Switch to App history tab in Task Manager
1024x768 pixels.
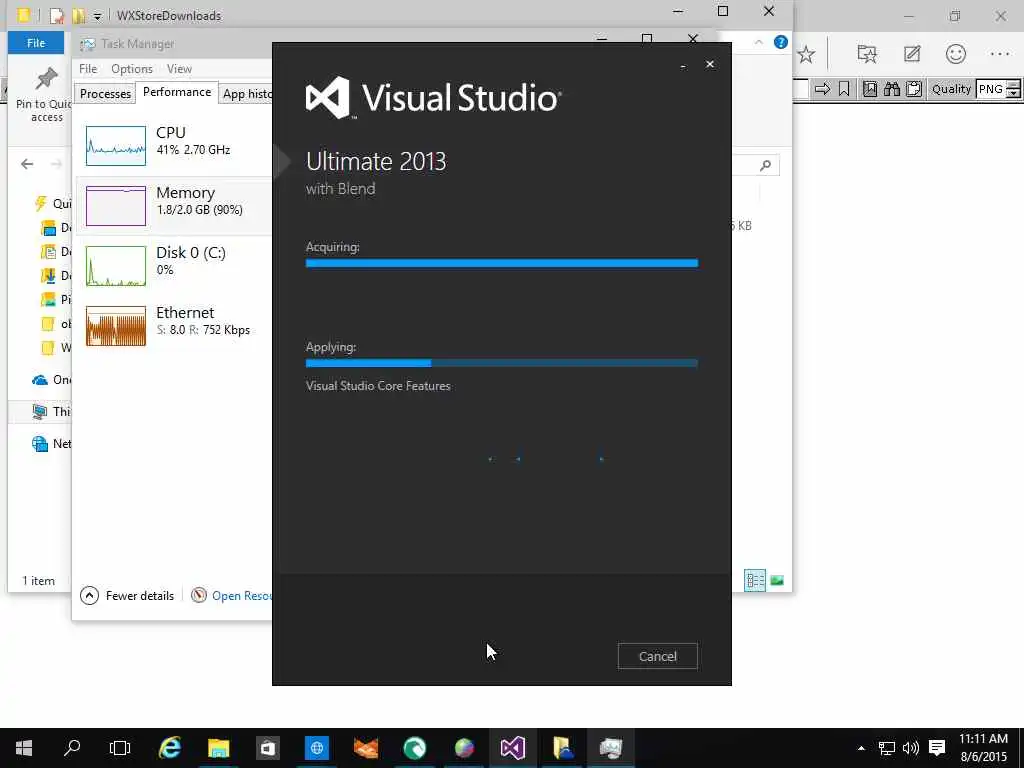246,94
